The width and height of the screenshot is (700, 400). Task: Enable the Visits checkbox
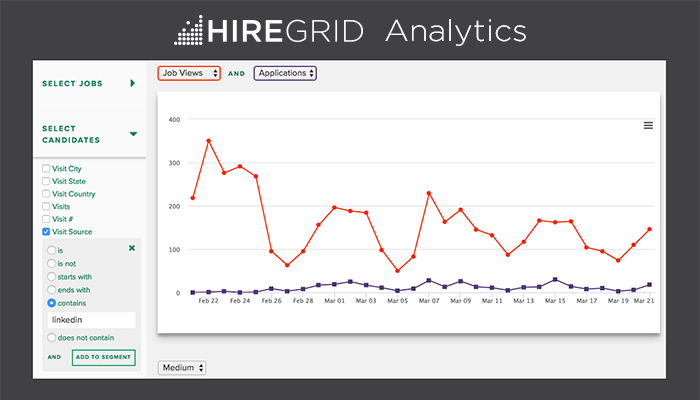click(x=46, y=206)
